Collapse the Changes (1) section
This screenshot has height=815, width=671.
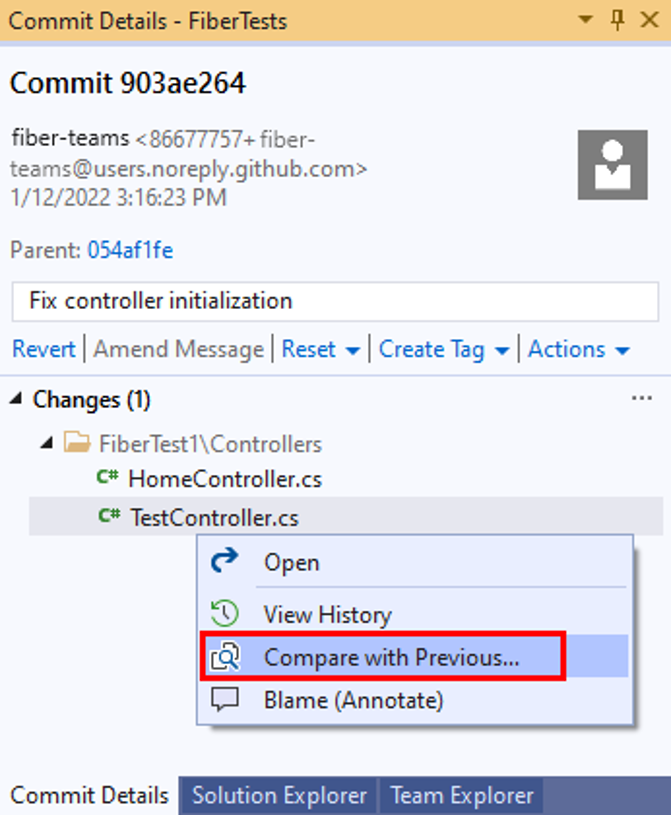(16, 399)
